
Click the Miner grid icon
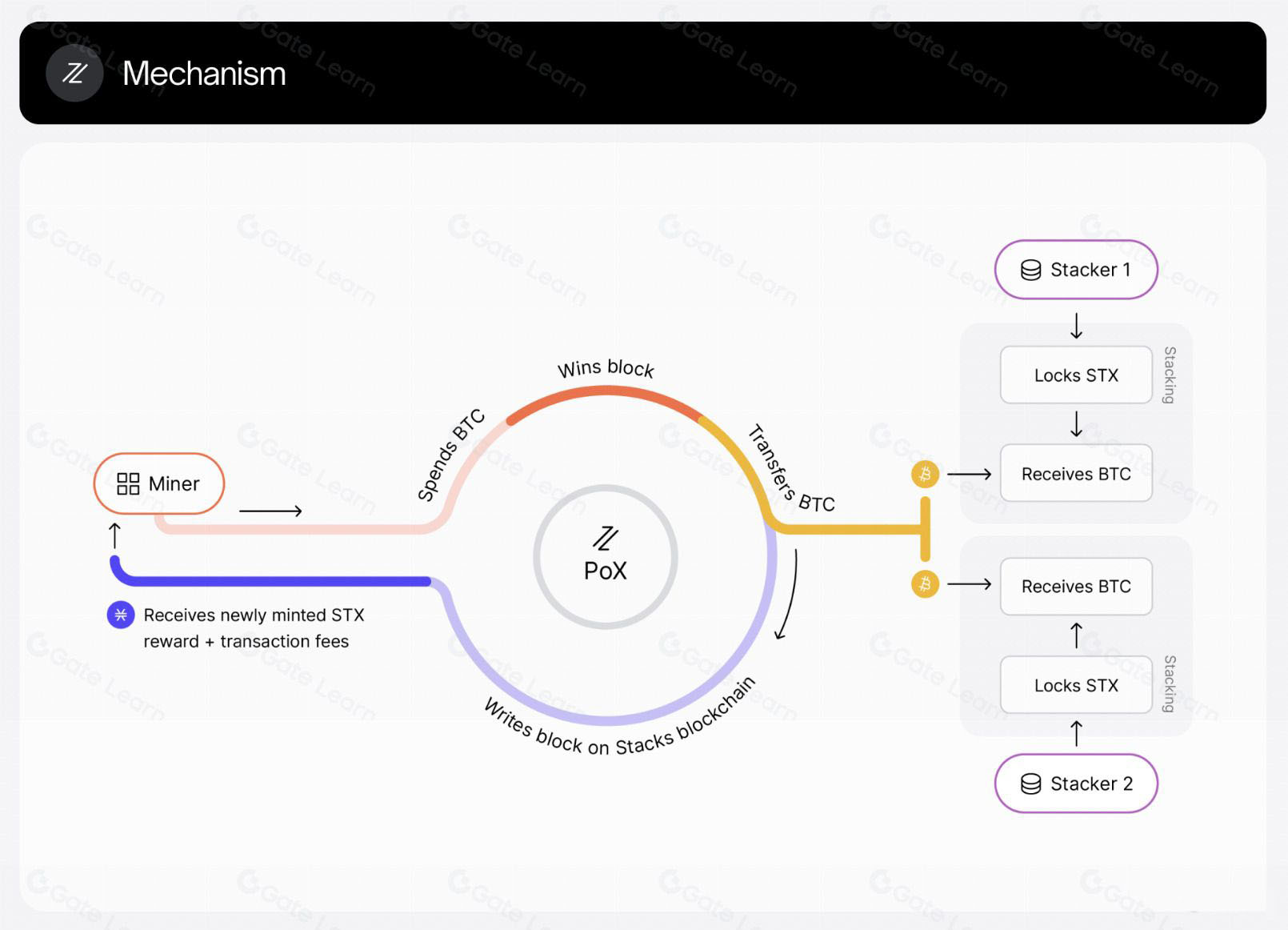coord(128,483)
